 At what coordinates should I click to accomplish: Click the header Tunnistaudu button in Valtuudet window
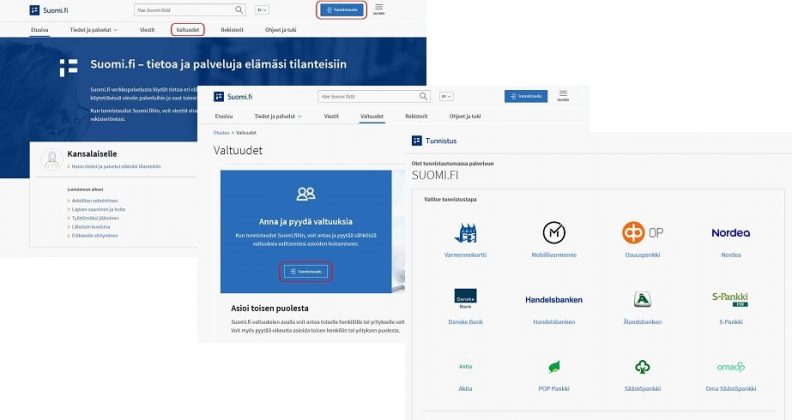tap(526, 96)
